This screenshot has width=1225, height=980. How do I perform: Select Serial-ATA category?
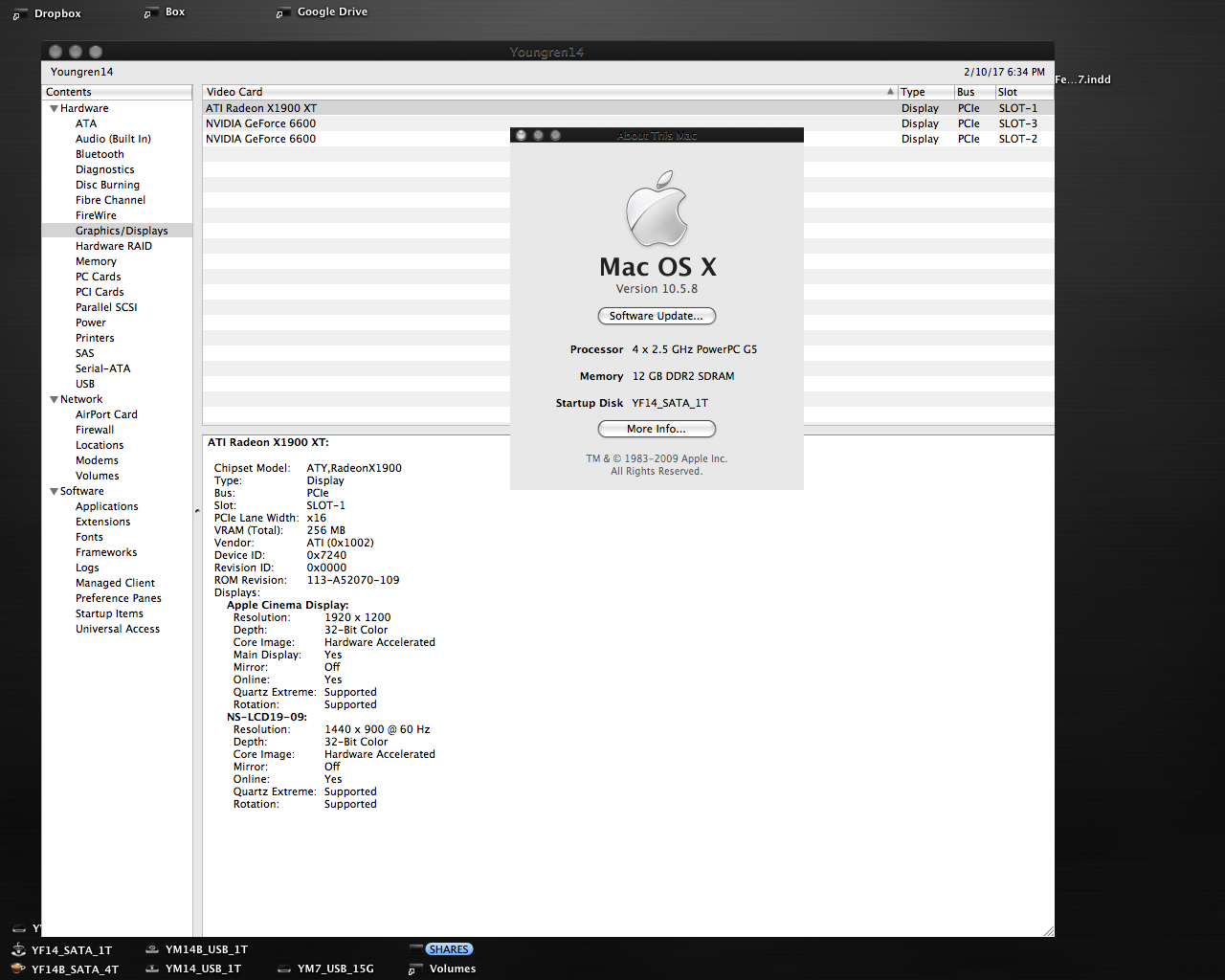pos(103,368)
